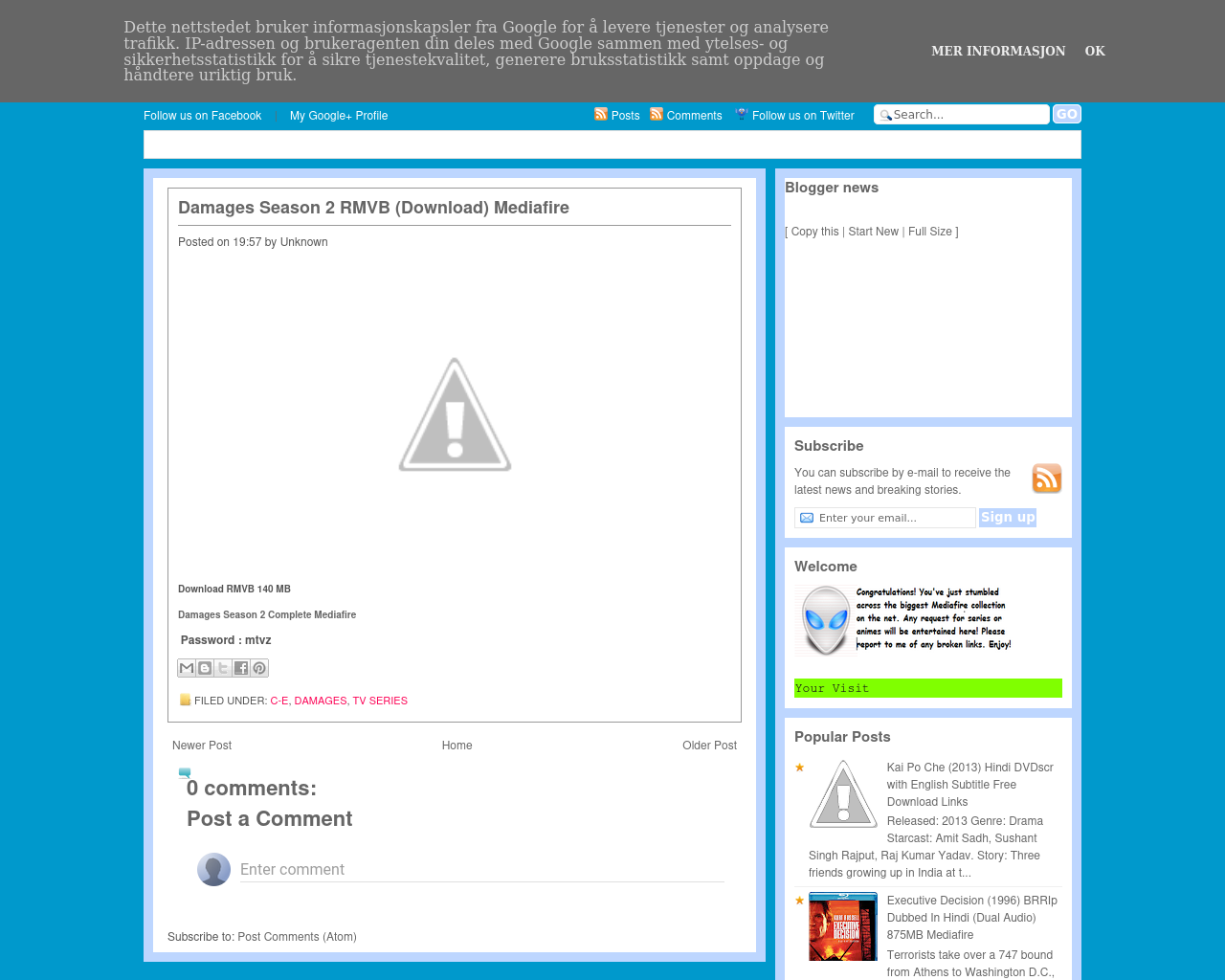Navigate to Home link below post
Viewport: 1225px width, 980px height.
pyautogui.click(x=457, y=746)
